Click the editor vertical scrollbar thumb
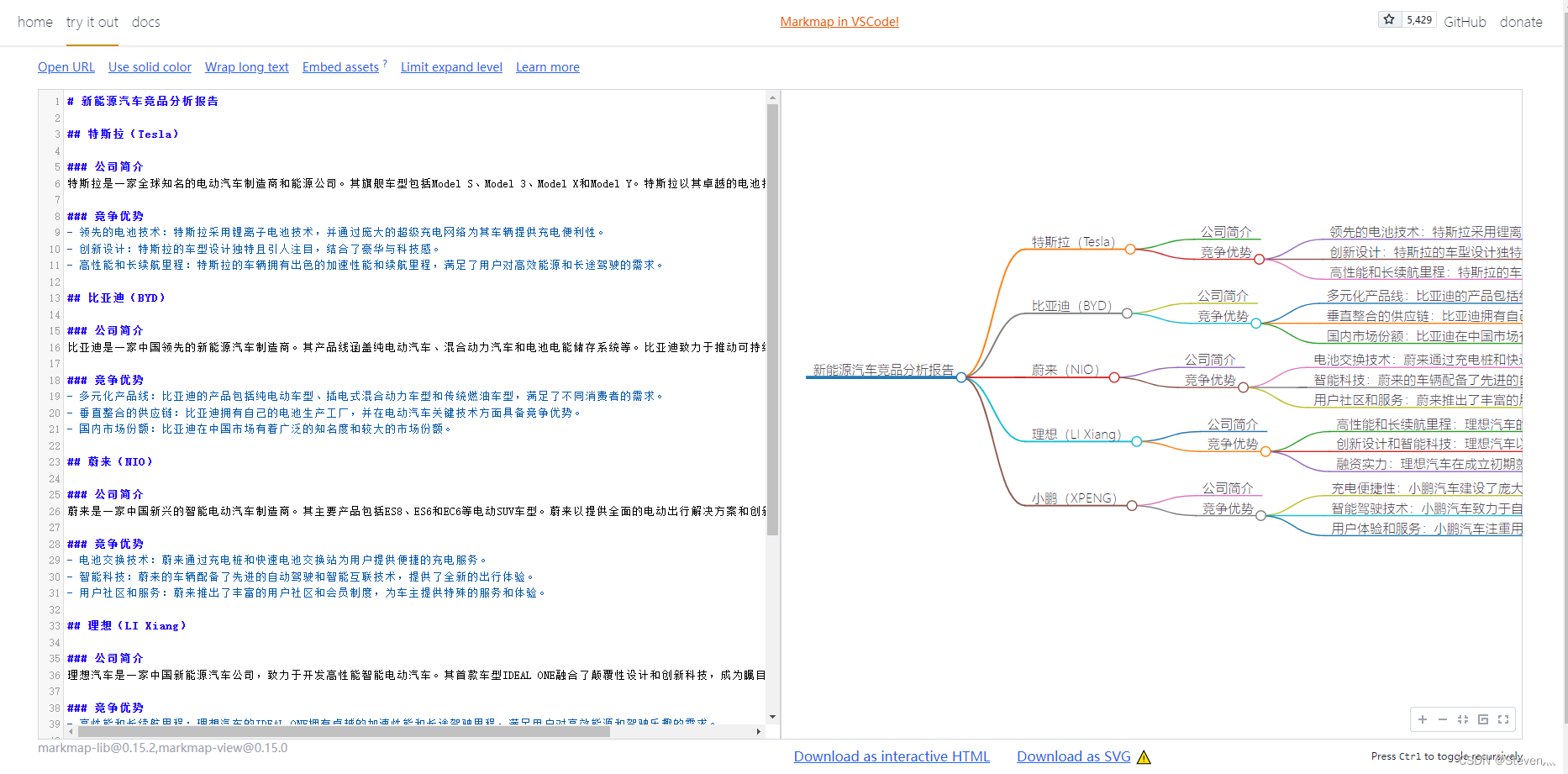This screenshot has height=774, width=1568. [772, 319]
